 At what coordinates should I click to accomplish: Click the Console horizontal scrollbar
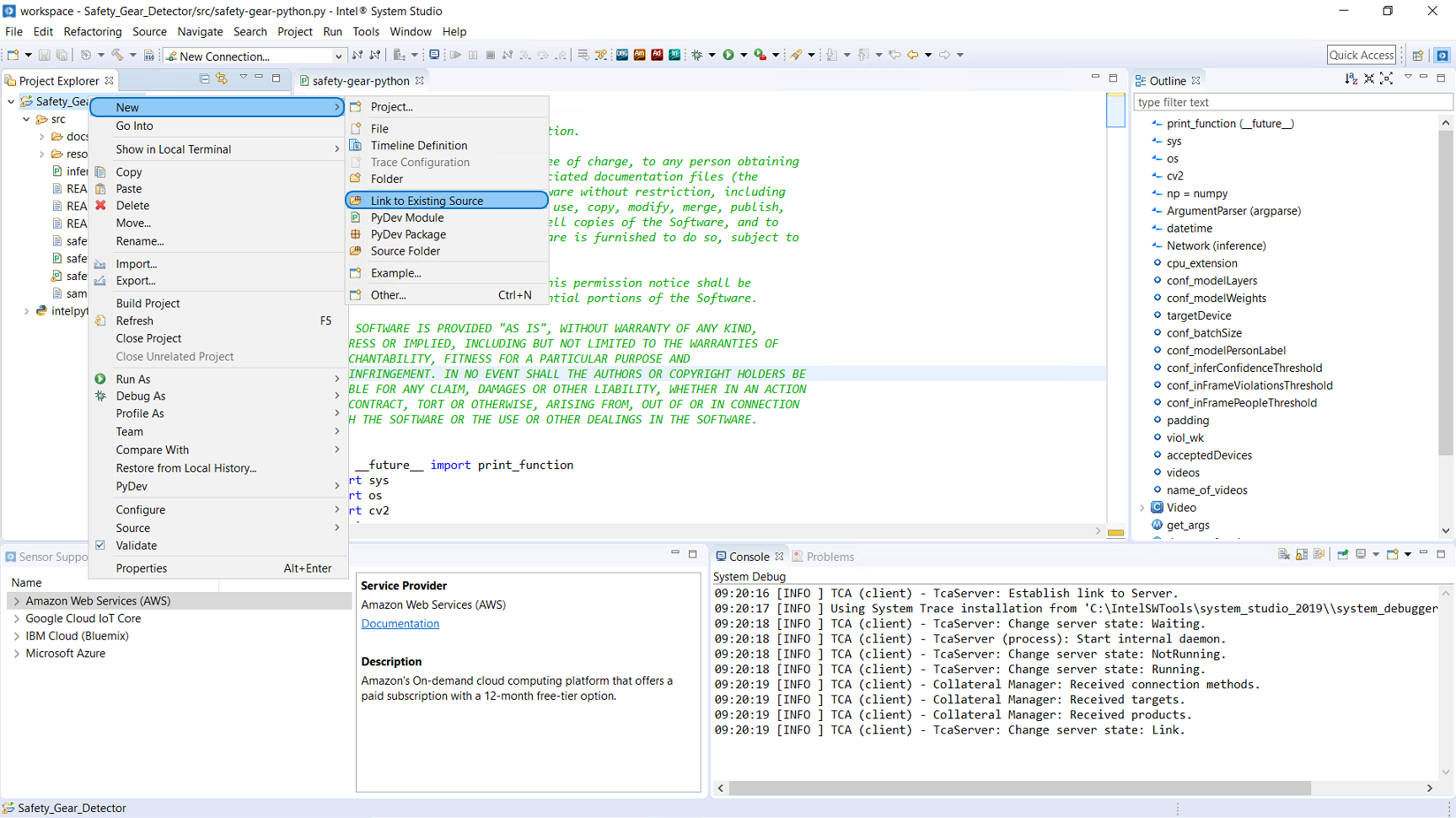click(x=1019, y=788)
